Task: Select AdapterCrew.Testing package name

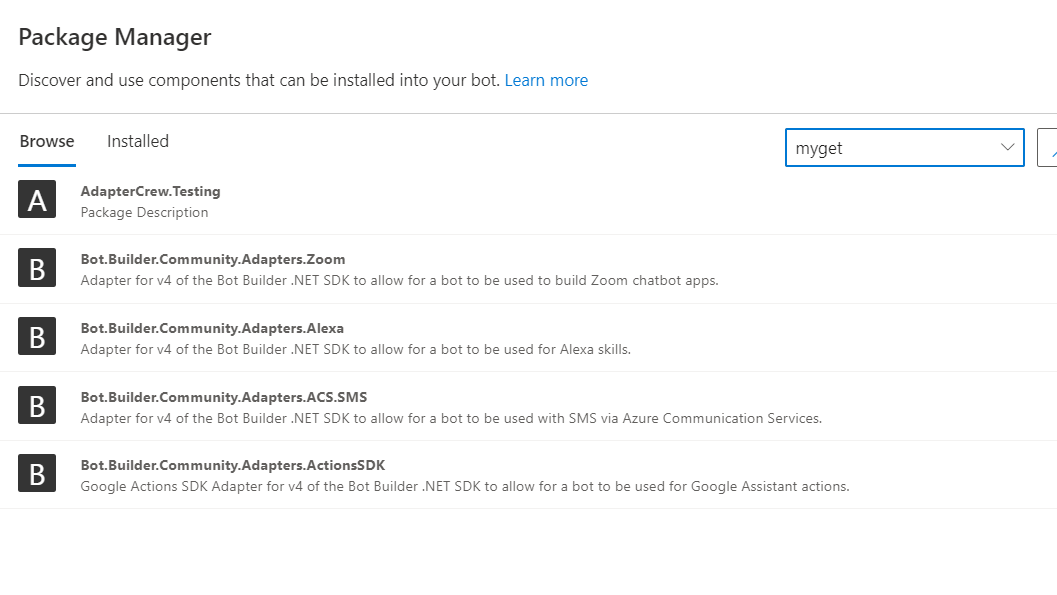Action: click(150, 191)
